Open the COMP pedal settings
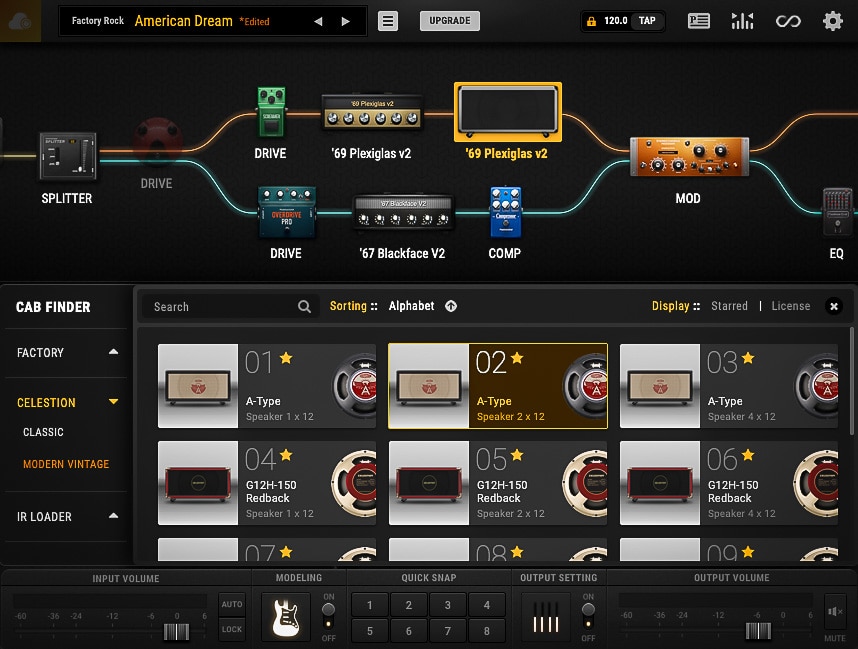Viewport: 858px width, 649px height. [x=504, y=211]
